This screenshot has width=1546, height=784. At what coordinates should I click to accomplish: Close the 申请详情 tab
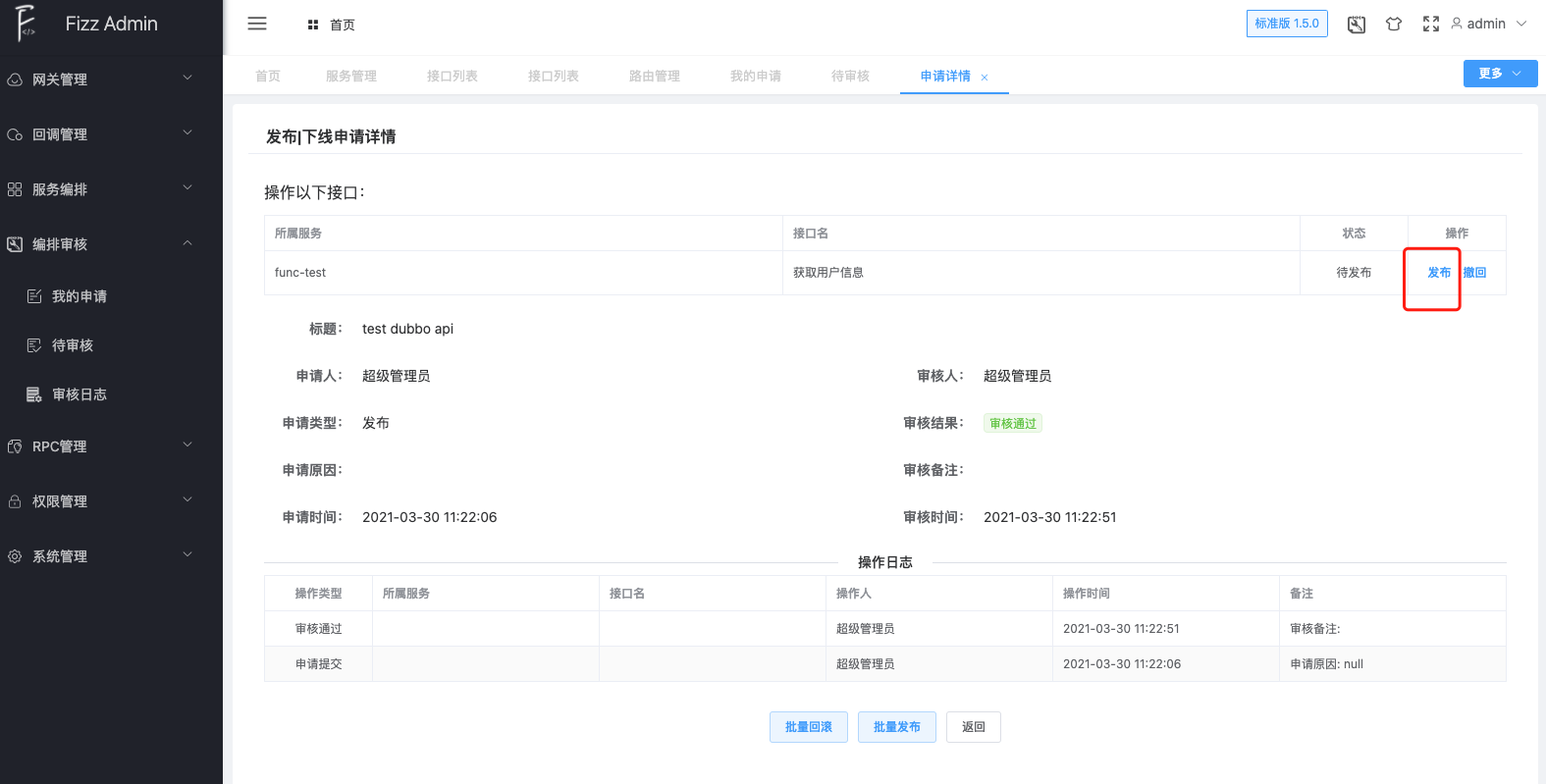pyautogui.click(x=985, y=78)
